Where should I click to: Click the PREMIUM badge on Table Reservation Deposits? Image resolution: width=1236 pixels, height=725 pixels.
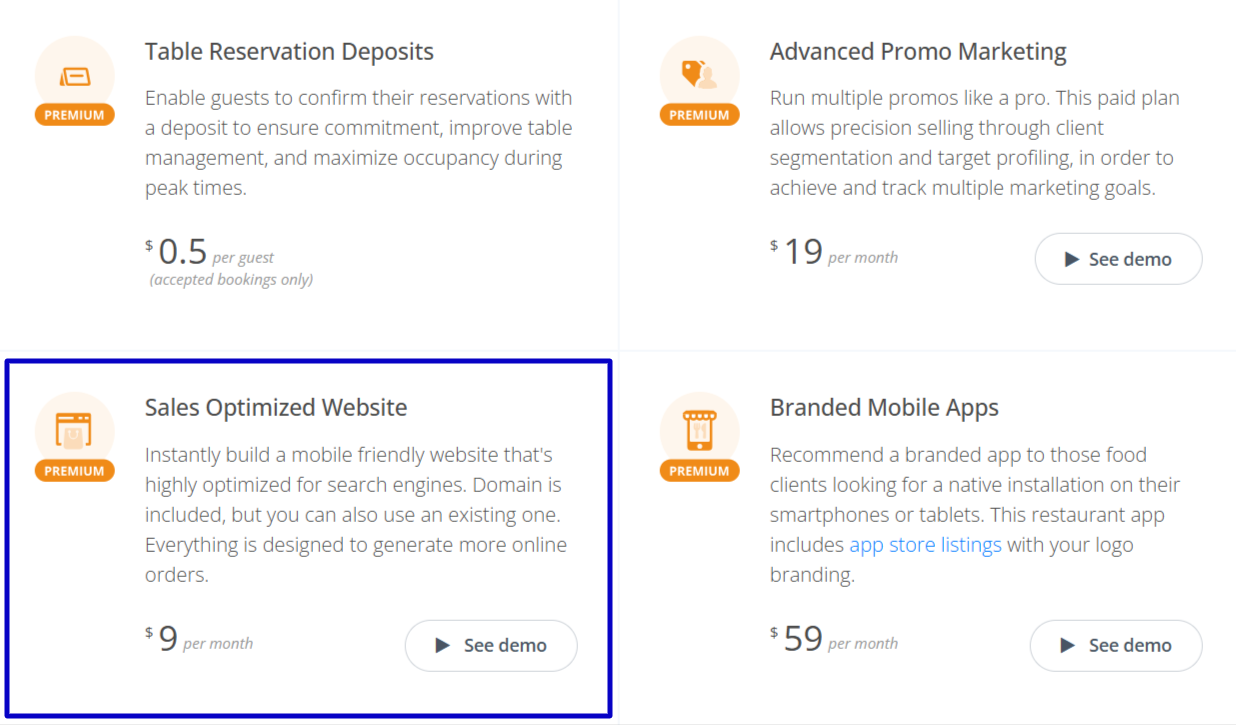click(x=74, y=114)
